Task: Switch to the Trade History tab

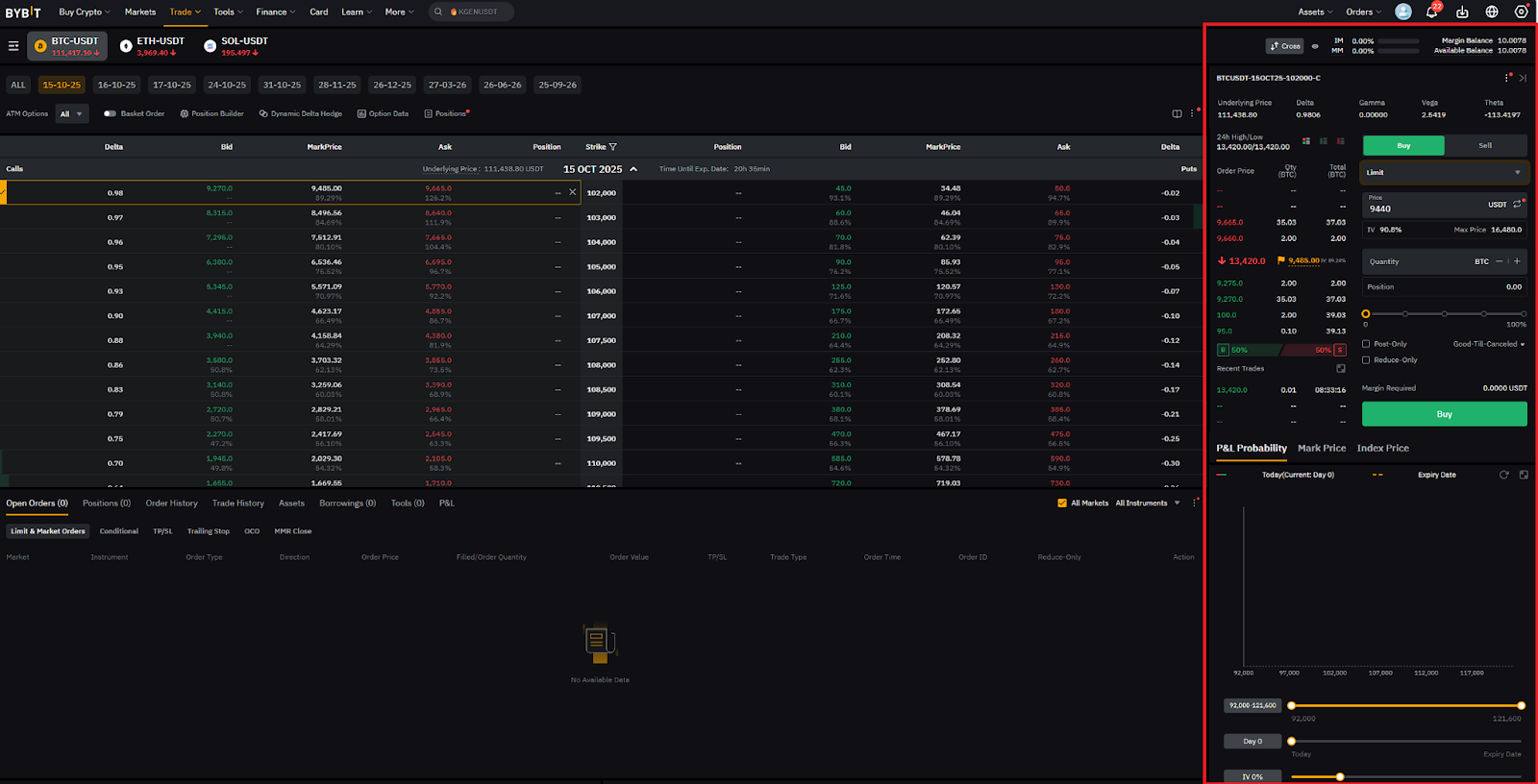Action: click(237, 502)
